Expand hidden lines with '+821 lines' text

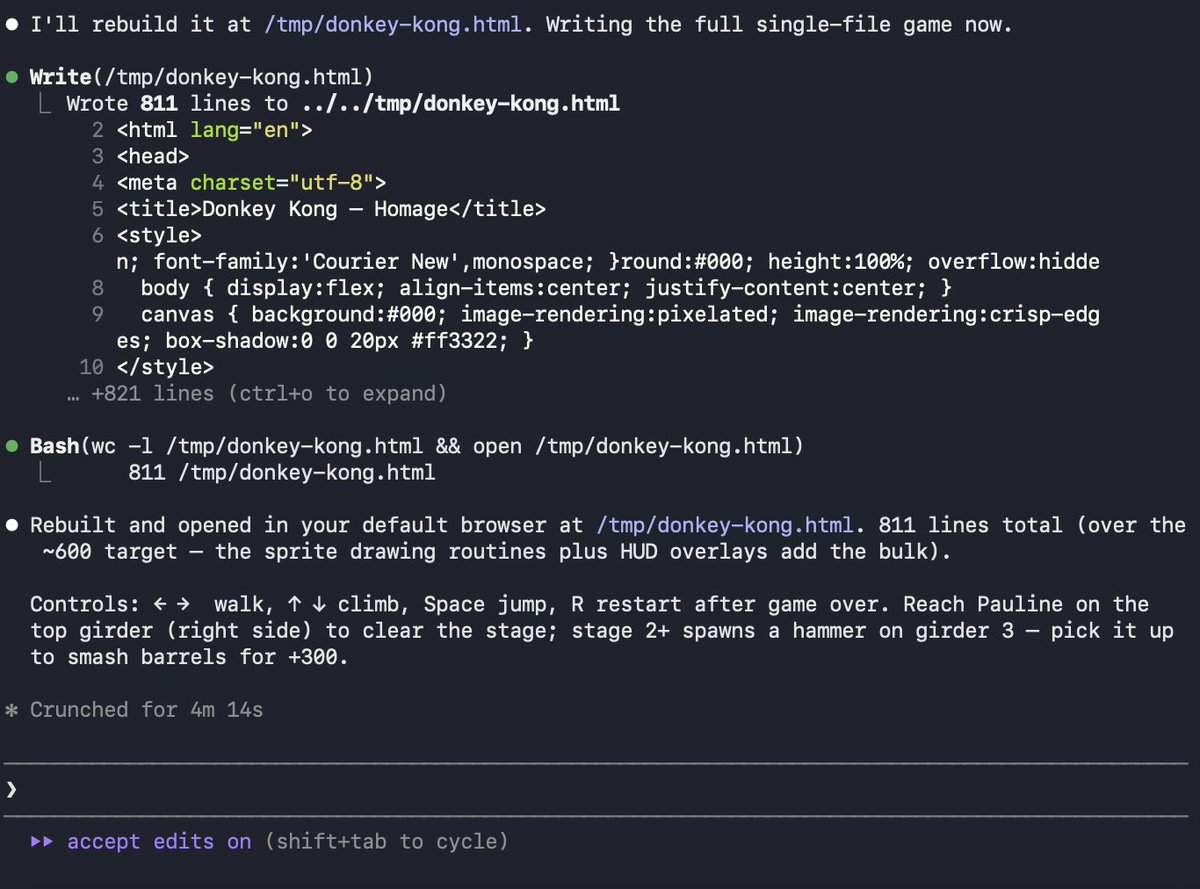[x=257, y=394]
